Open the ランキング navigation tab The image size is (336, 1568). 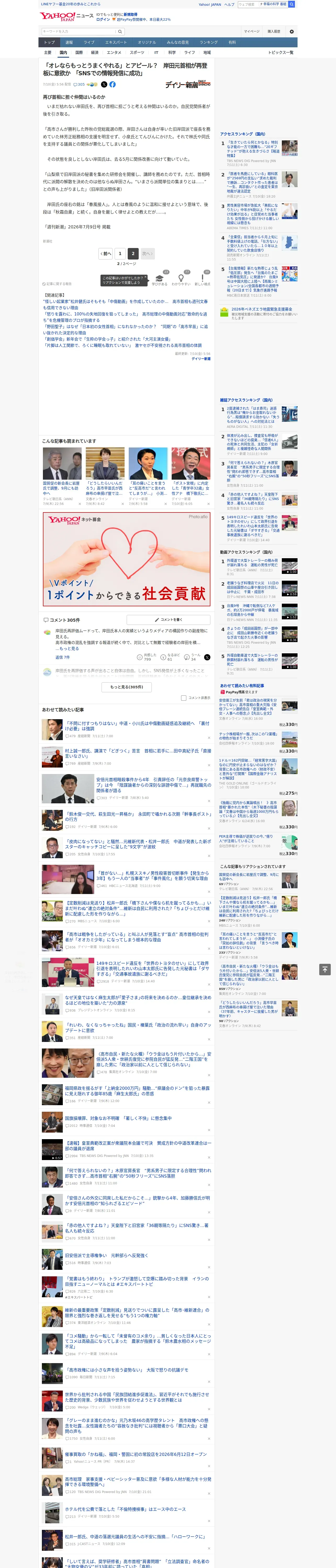tap(209, 43)
